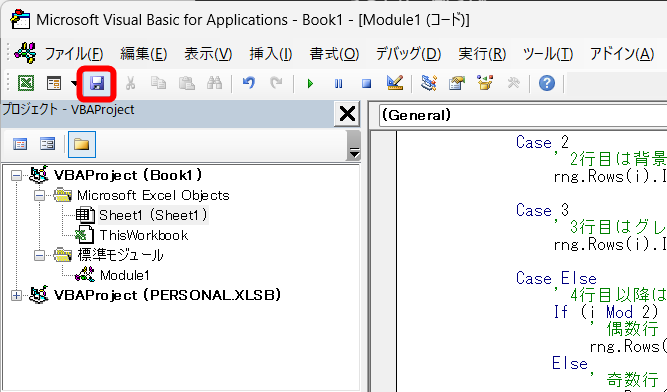667x392 pixels.
Task: Select Sheet1 (Sheet1) in the project tree
Action: coord(153,216)
